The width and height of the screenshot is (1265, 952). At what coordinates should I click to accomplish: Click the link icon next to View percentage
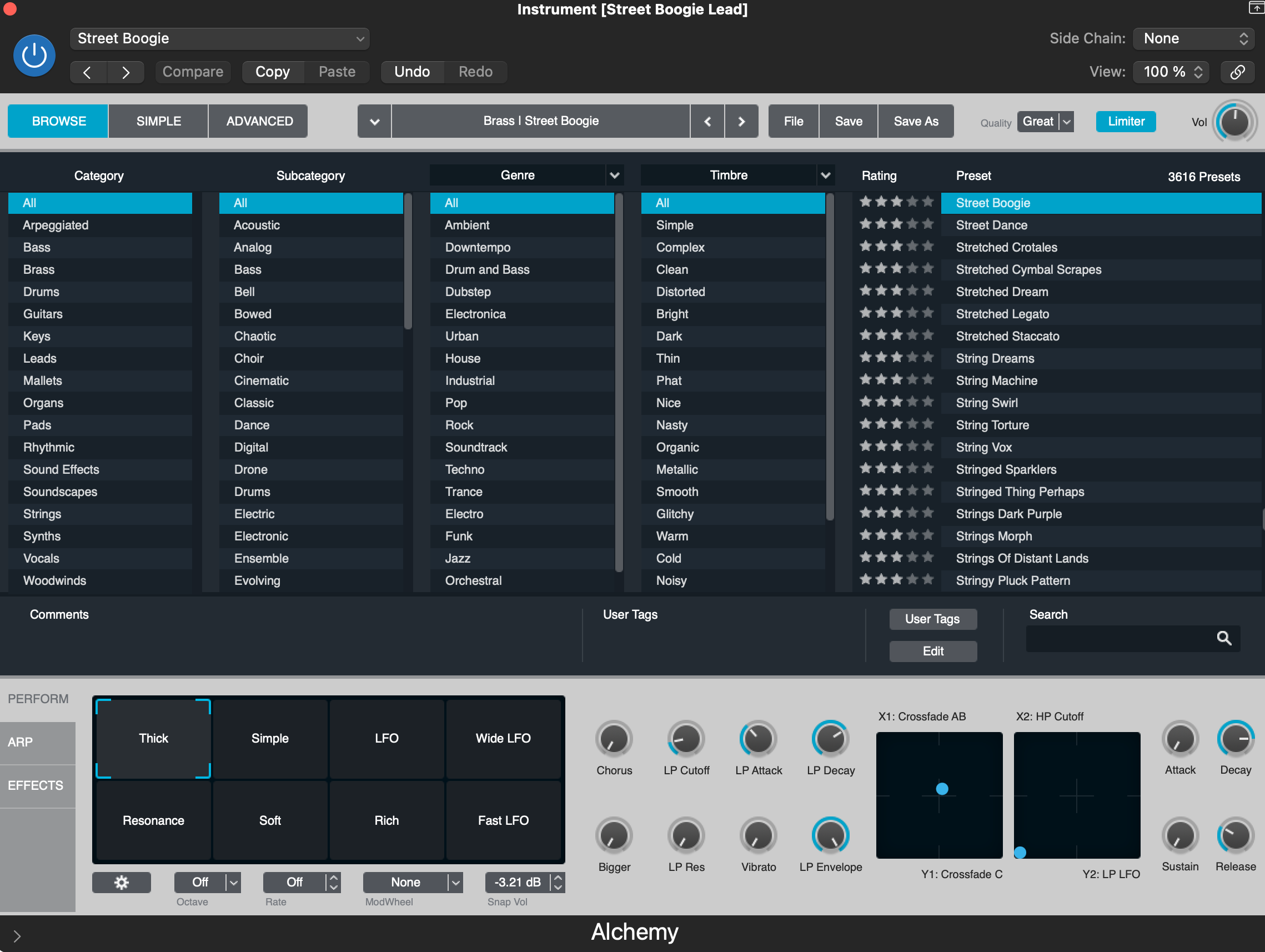tap(1237, 72)
